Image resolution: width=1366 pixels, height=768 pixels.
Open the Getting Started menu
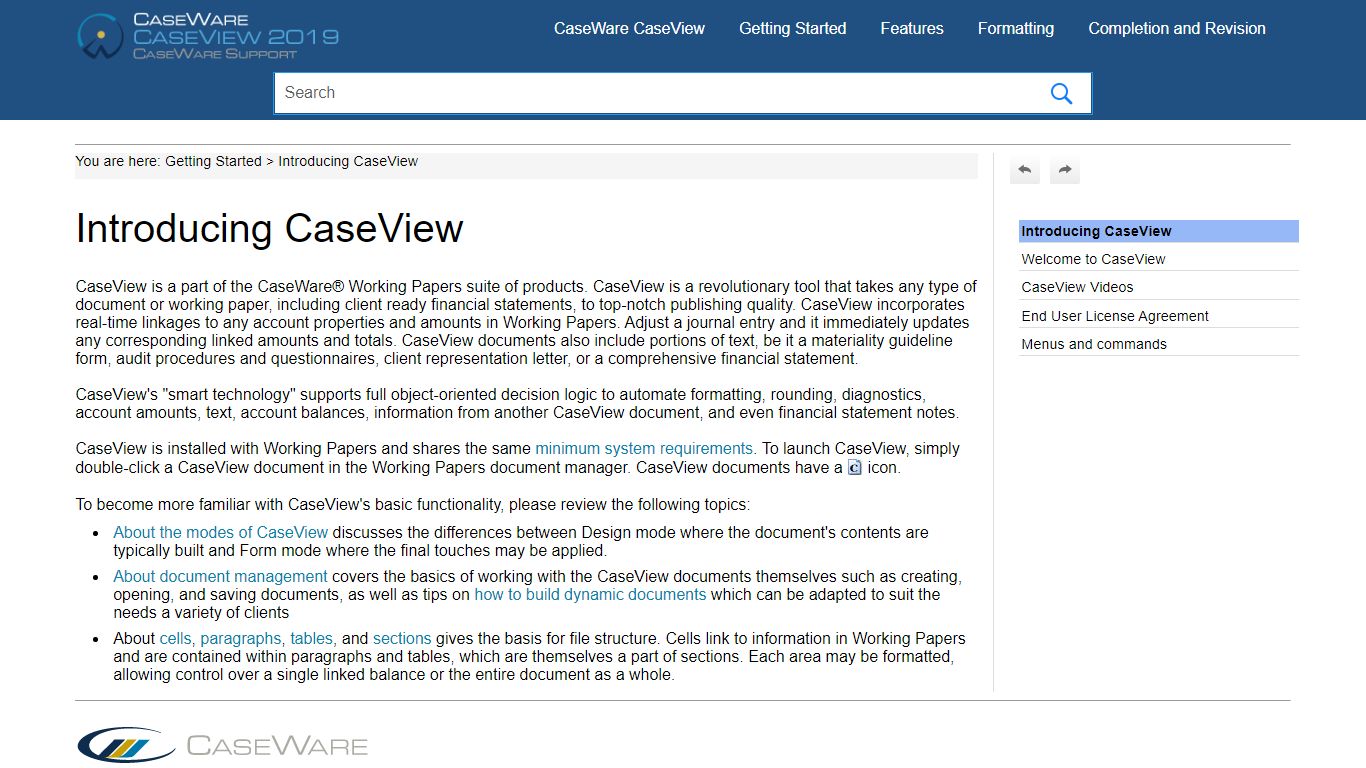point(792,28)
